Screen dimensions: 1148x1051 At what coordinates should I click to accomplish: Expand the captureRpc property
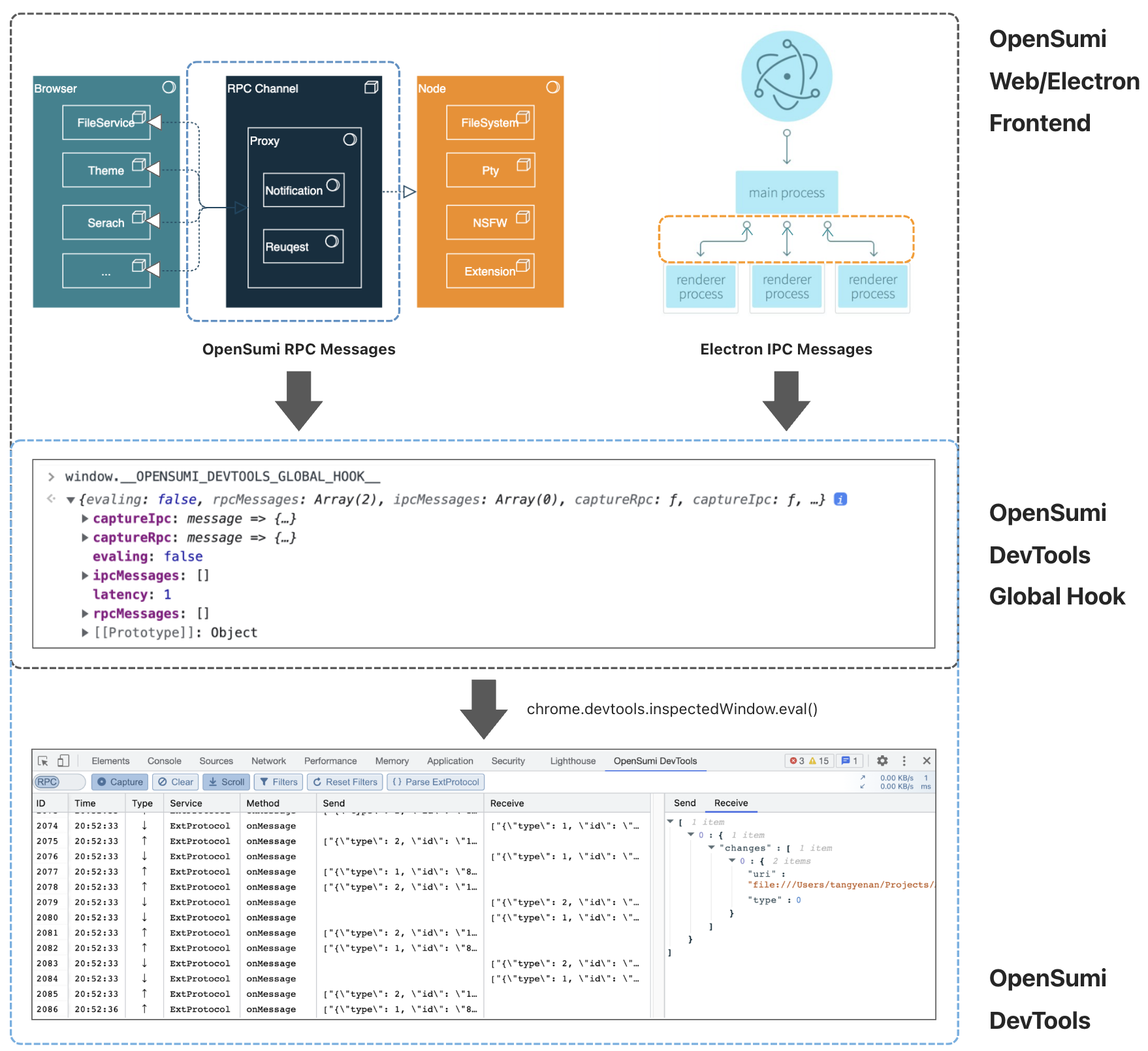click(x=85, y=537)
